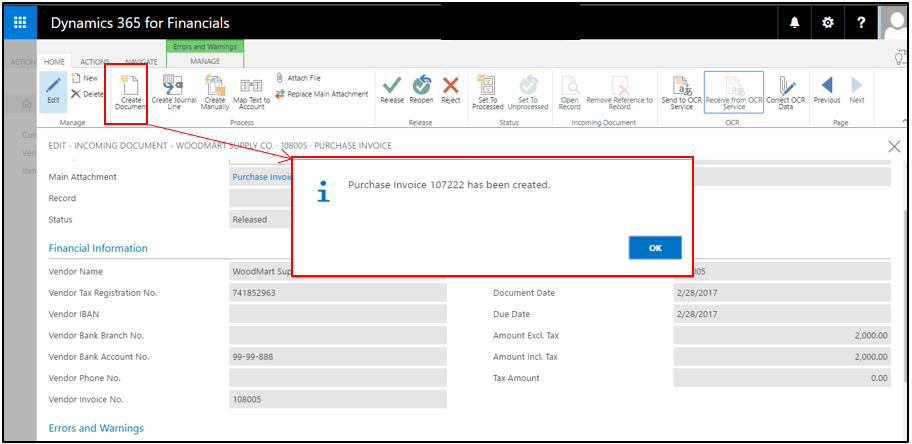This screenshot has width=912, height=444.
Task: Click Map Text to Account
Action: (252, 93)
